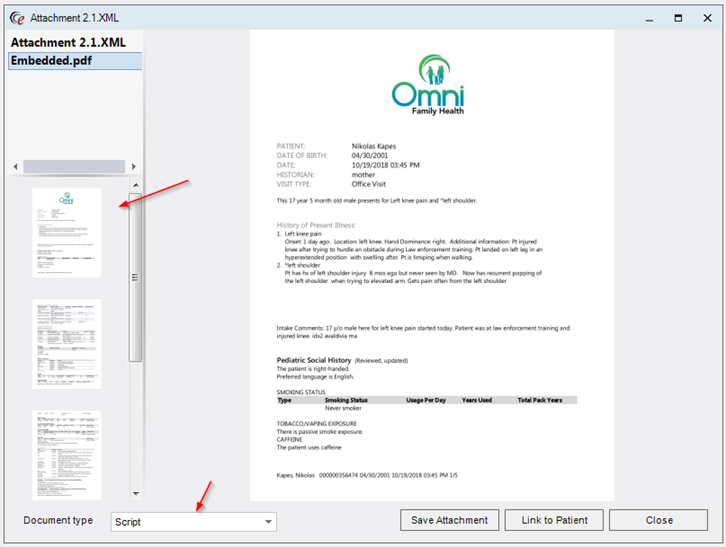726x547 pixels.
Task: Close the window using the title bar X
Action: [x=709, y=17]
